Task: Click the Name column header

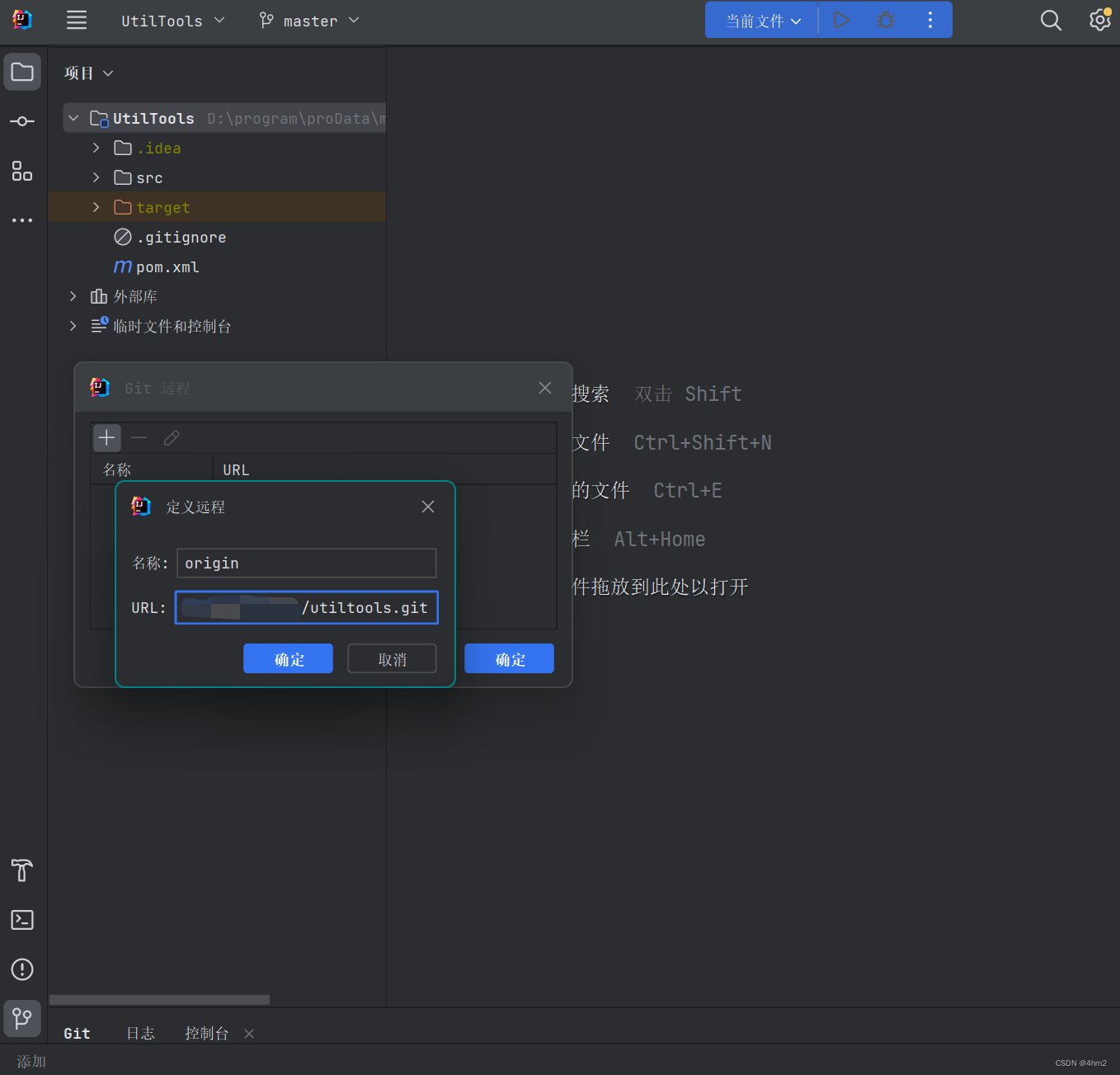Action: coord(151,469)
